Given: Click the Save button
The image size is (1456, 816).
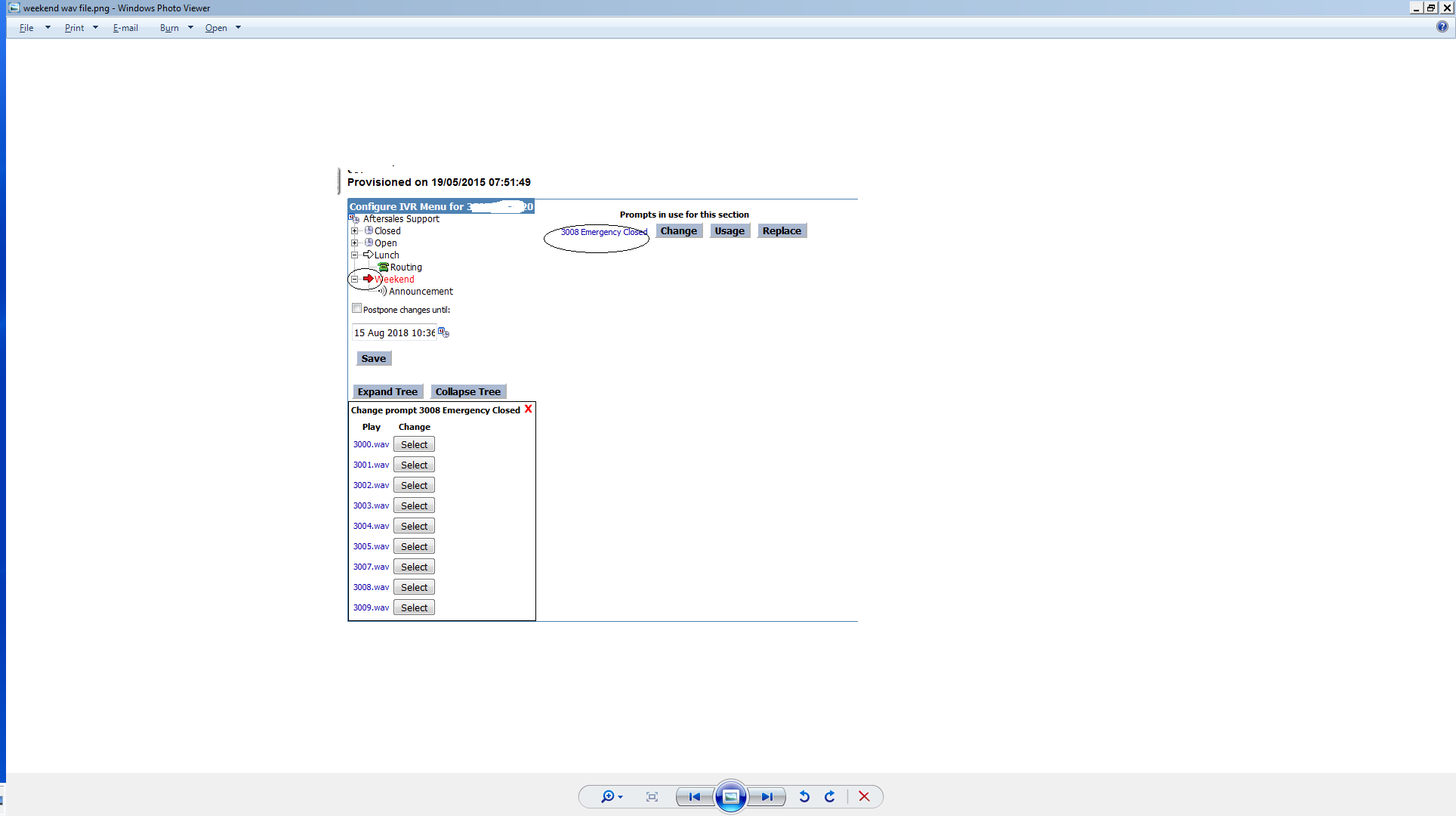Looking at the screenshot, I should 373,359.
